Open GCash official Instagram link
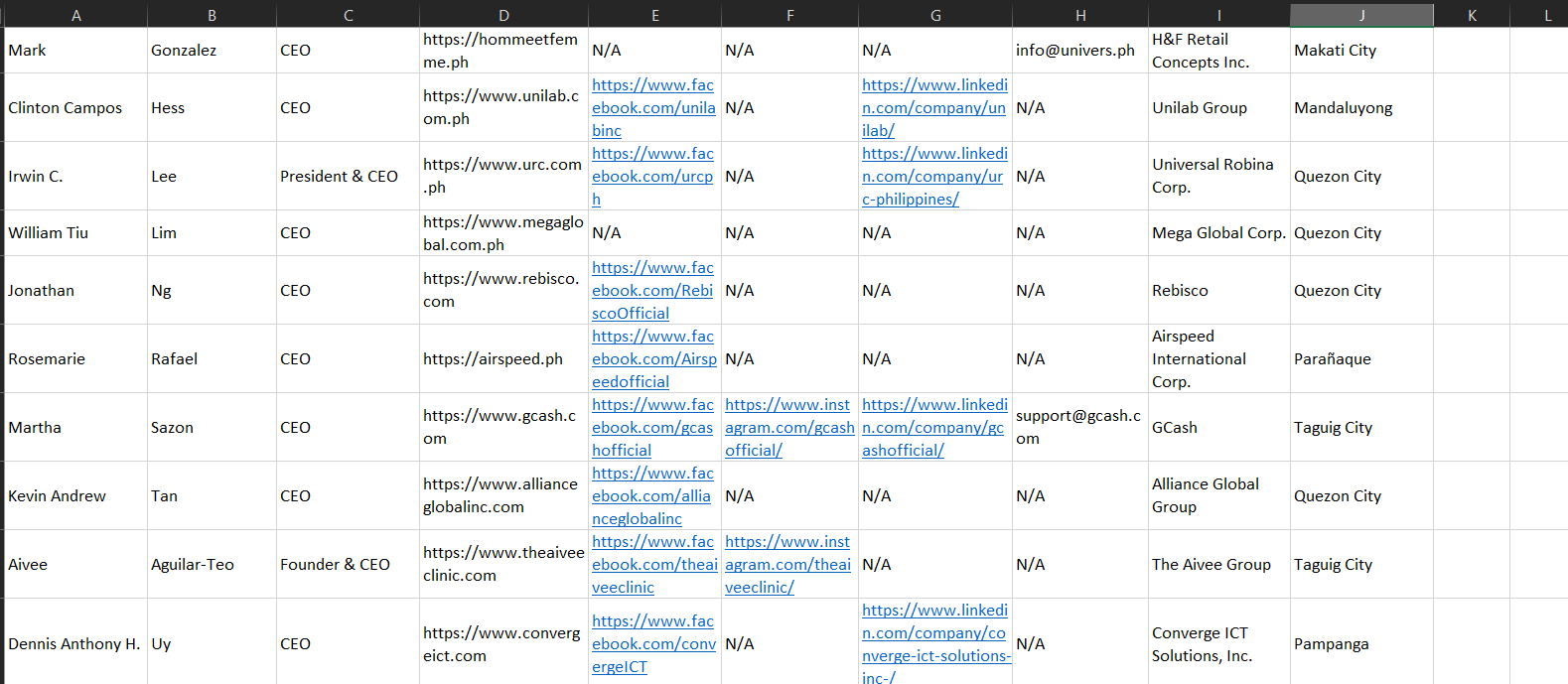This screenshot has height=684, width=1568. pyautogui.click(x=789, y=427)
